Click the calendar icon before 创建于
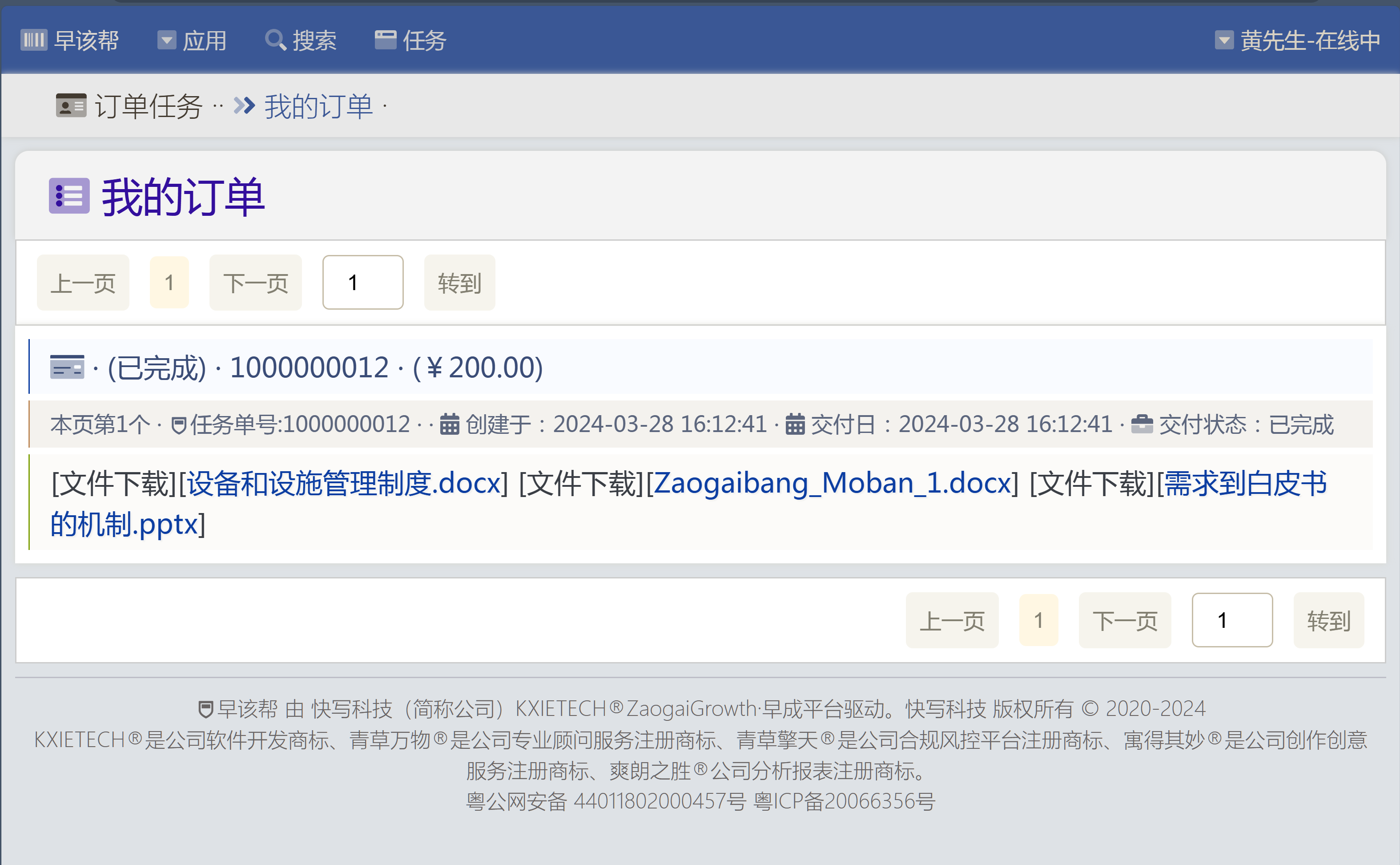The width and height of the screenshot is (1400, 865). [x=449, y=424]
